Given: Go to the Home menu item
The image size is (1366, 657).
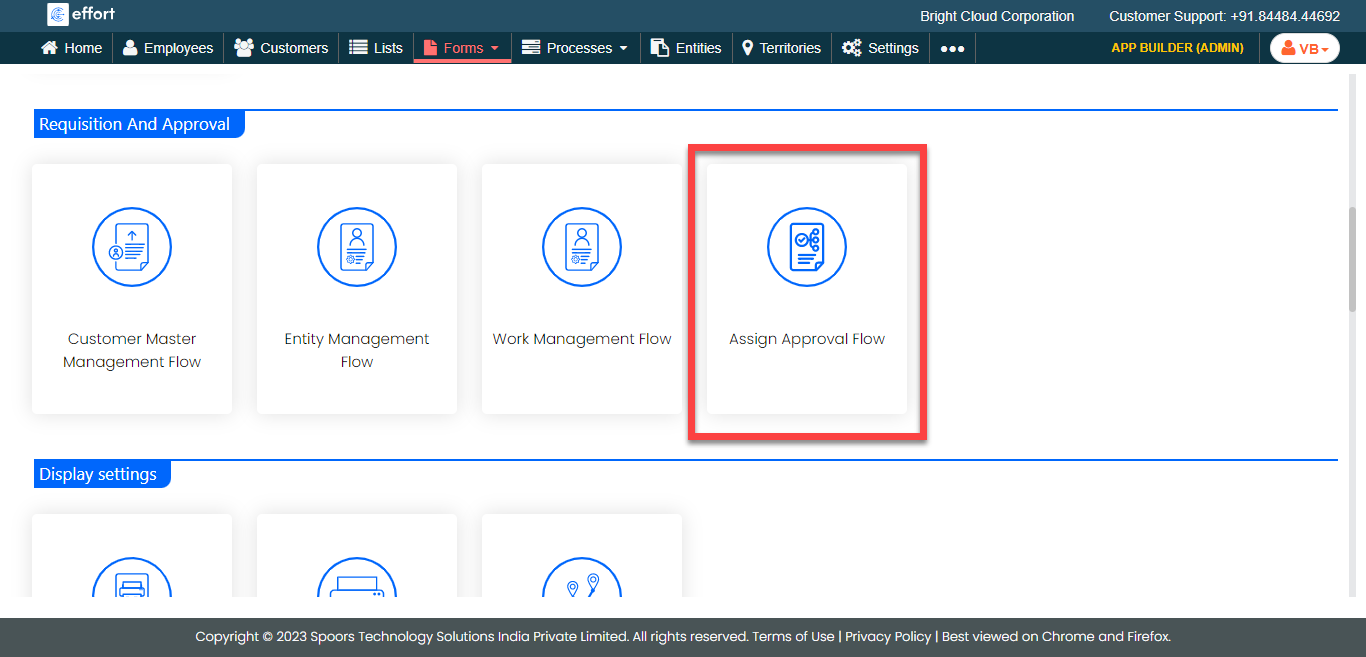Looking at the screenshot, I should coord(72,48).
